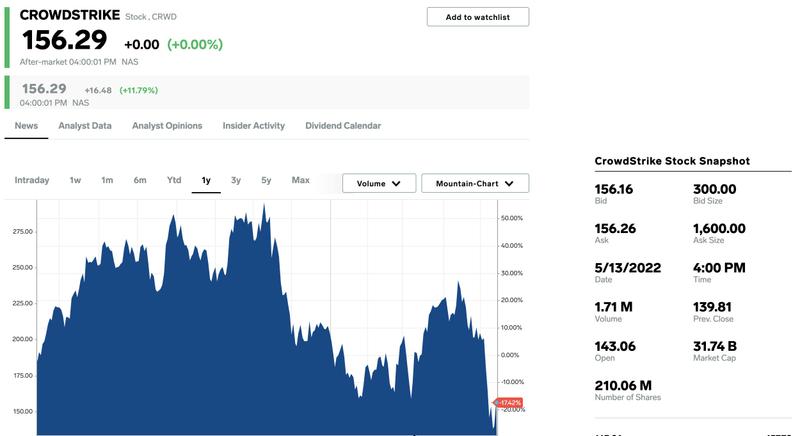
Task: Click the 1.71 M Volume value
Action: 613,307
